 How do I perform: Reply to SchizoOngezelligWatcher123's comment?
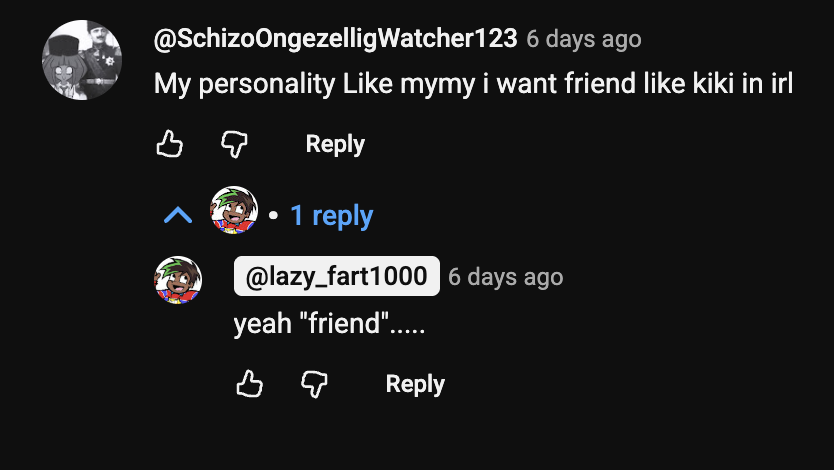tap(335, 144)
